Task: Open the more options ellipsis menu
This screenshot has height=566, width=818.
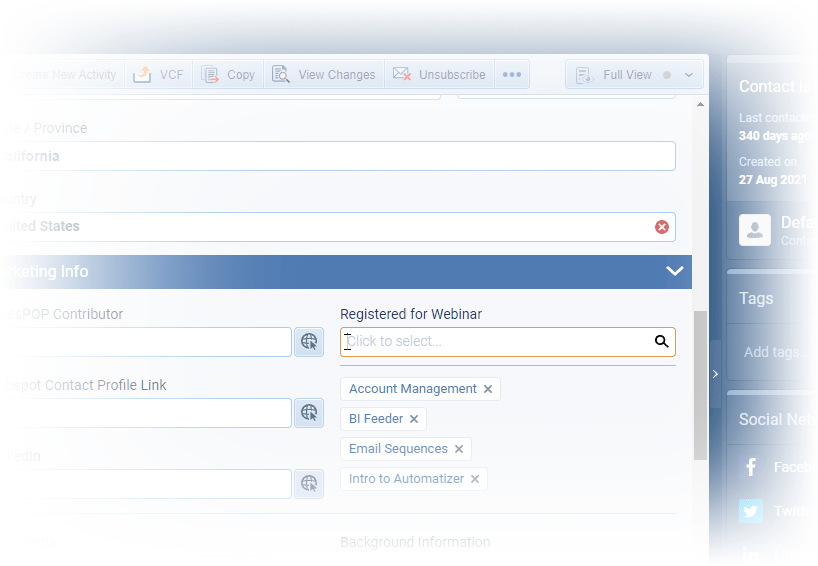Action: [512, 75]
